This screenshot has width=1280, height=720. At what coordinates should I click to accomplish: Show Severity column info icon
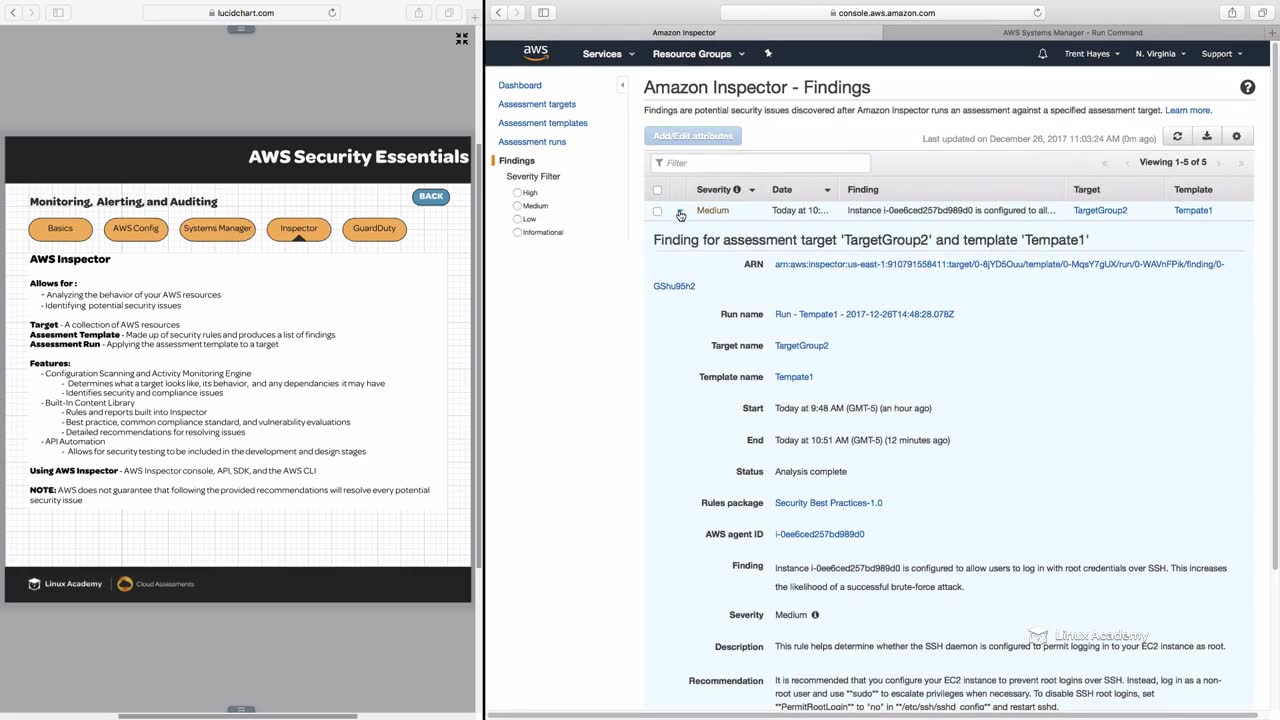point(737,190)
